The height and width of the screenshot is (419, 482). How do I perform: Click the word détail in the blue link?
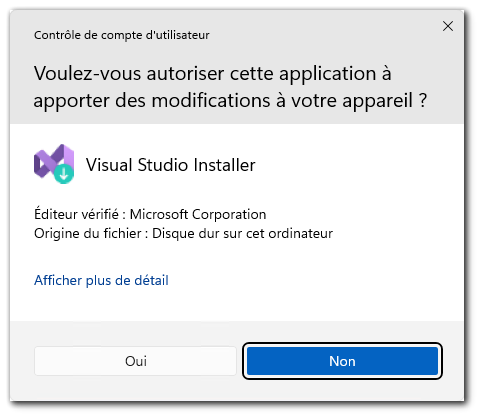pyautogui.click(x=151, y=280)
